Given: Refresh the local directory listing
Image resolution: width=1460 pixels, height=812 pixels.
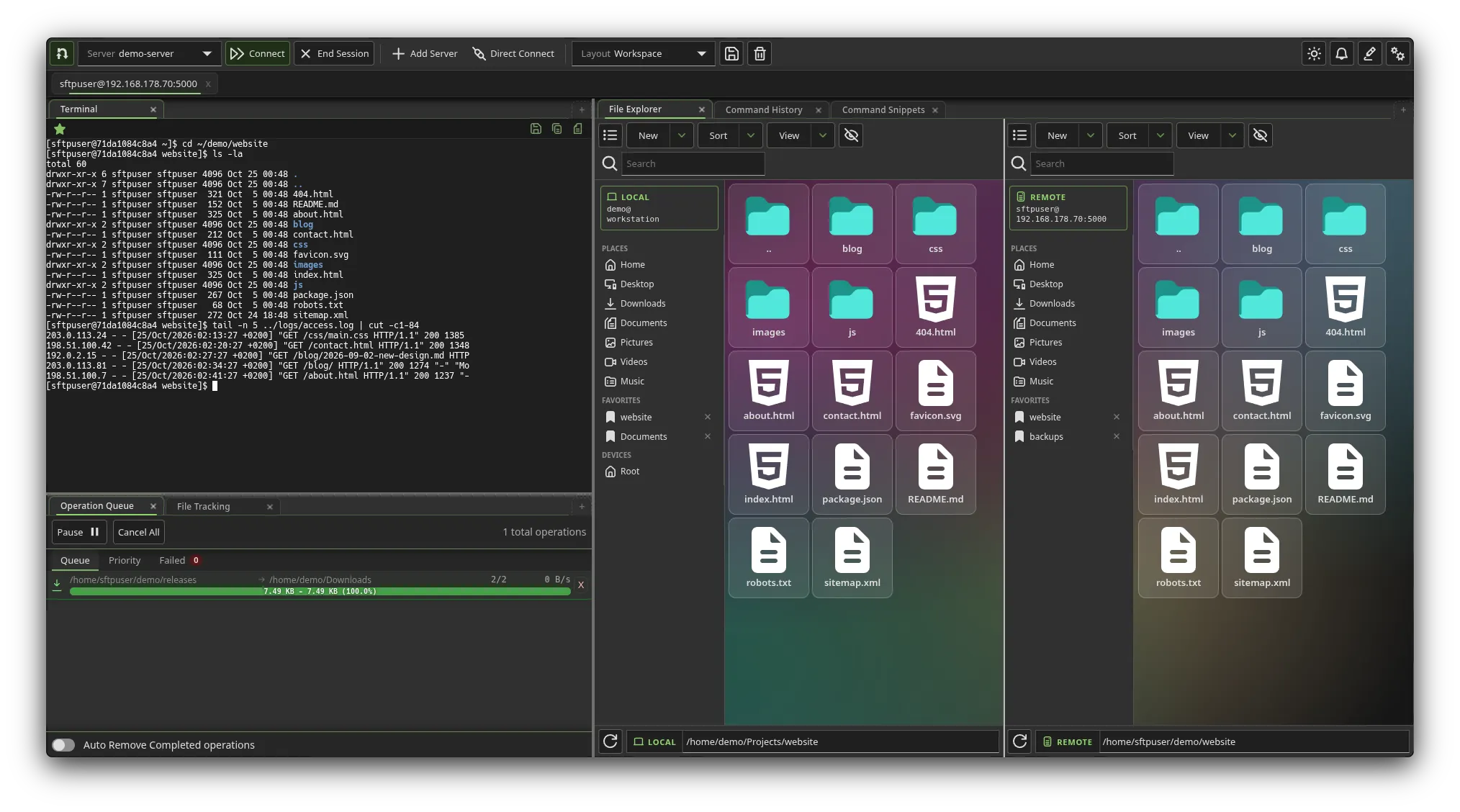Looking at the screenshot, I should pyautogui.click(x=610, y=741).
